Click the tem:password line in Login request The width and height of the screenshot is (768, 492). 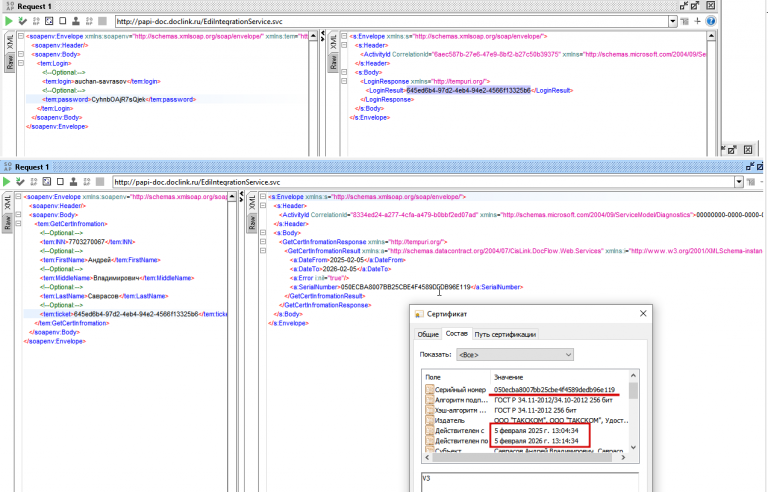119,99
